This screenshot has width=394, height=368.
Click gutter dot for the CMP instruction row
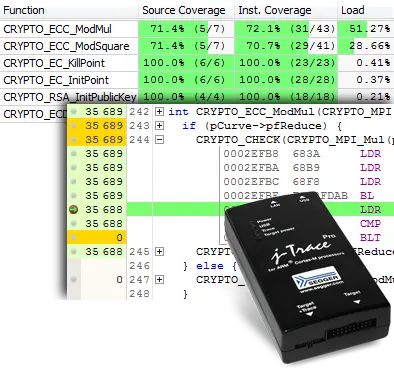coord(74,224)
